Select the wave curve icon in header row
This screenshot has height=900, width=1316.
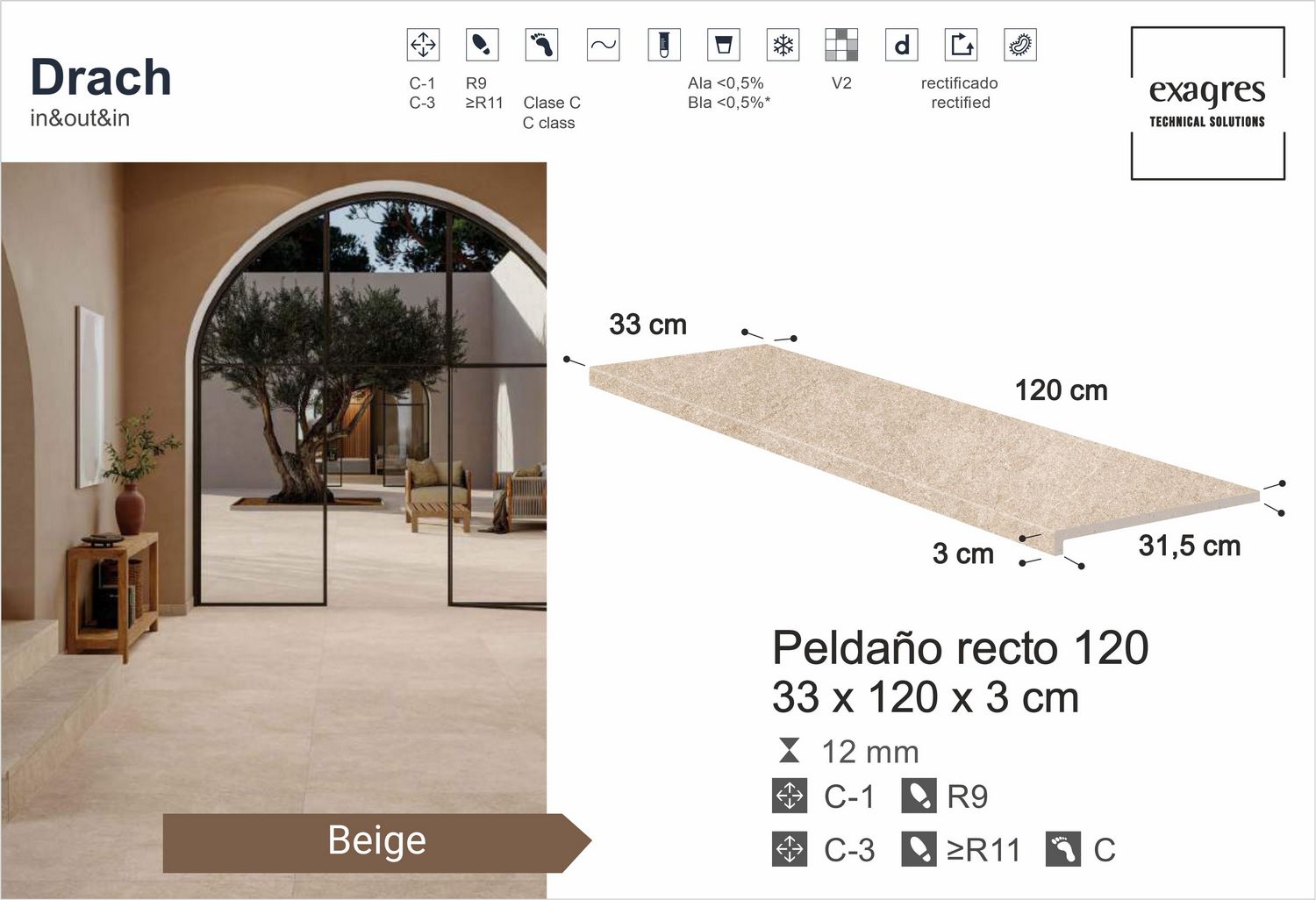pyautogui.click(x=603, y=44)
